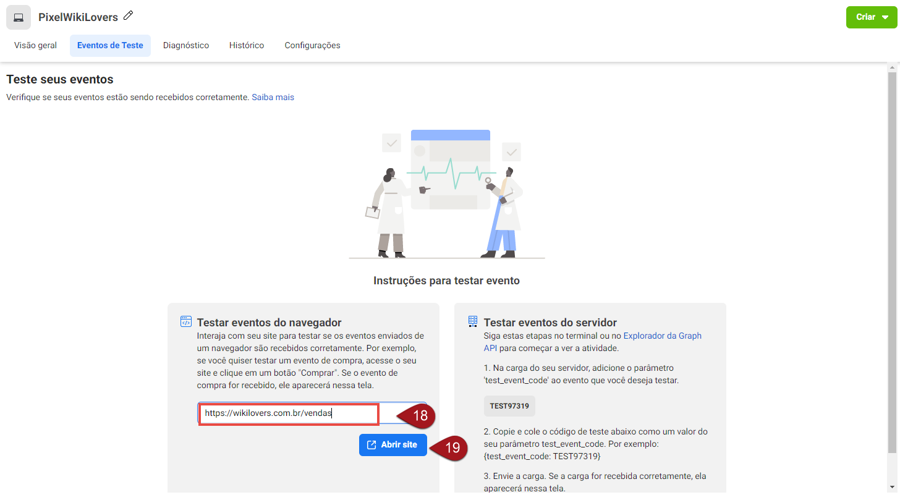900x500 pixels.
Task: Follow the Saiba mais link
Action: [273, 97]
